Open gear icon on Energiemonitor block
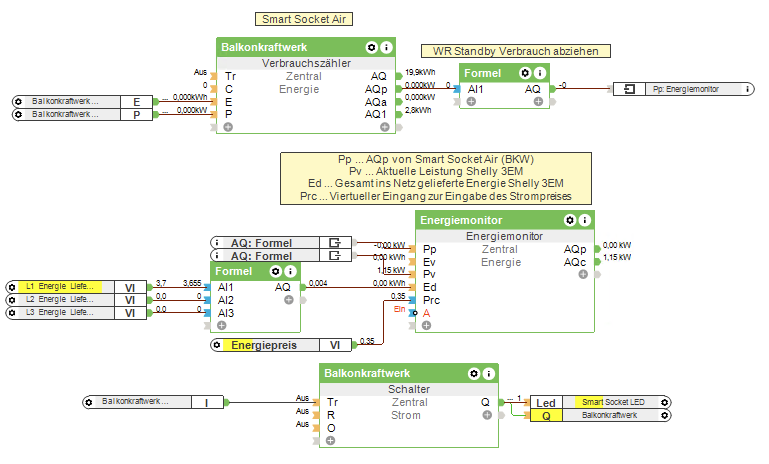The height and width of the screenshot is (464, 769). pos(570,220)
